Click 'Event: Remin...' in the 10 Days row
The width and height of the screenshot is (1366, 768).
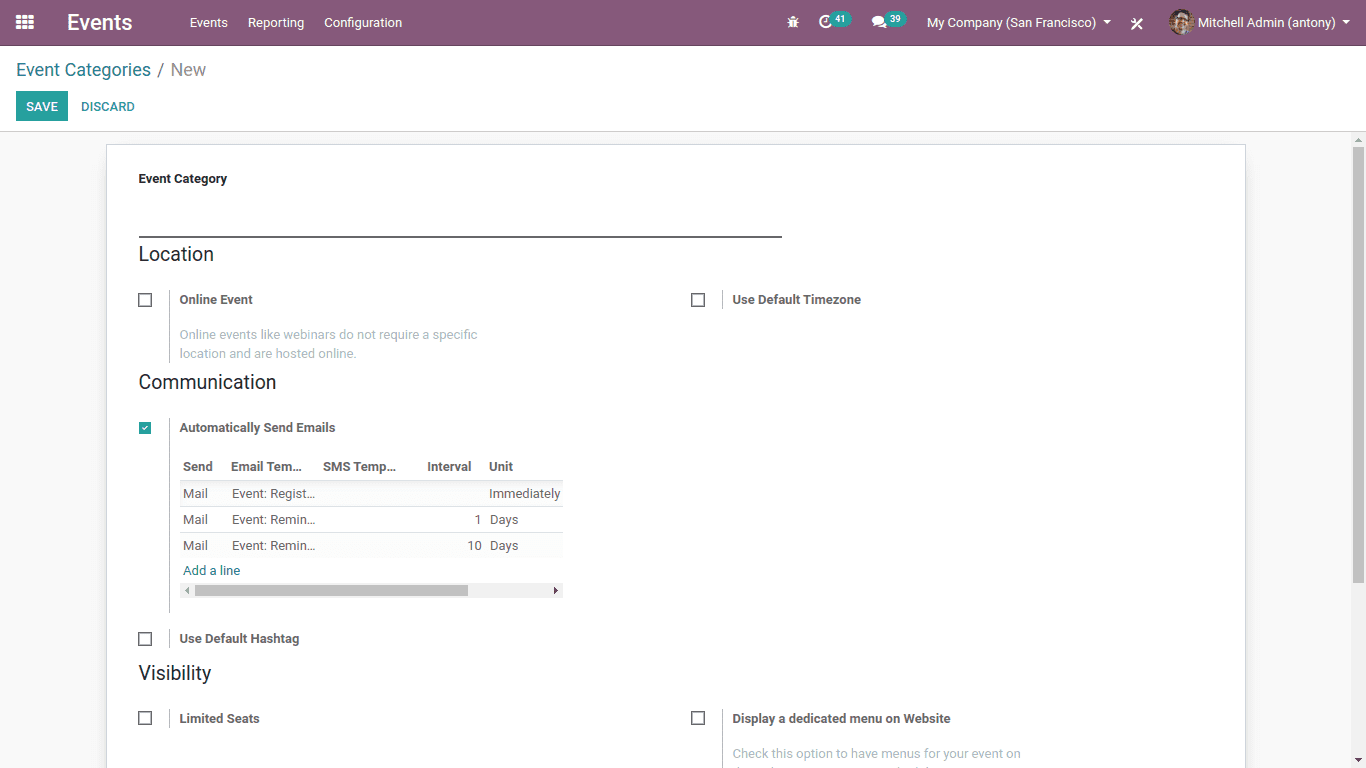tap(273, 546)
